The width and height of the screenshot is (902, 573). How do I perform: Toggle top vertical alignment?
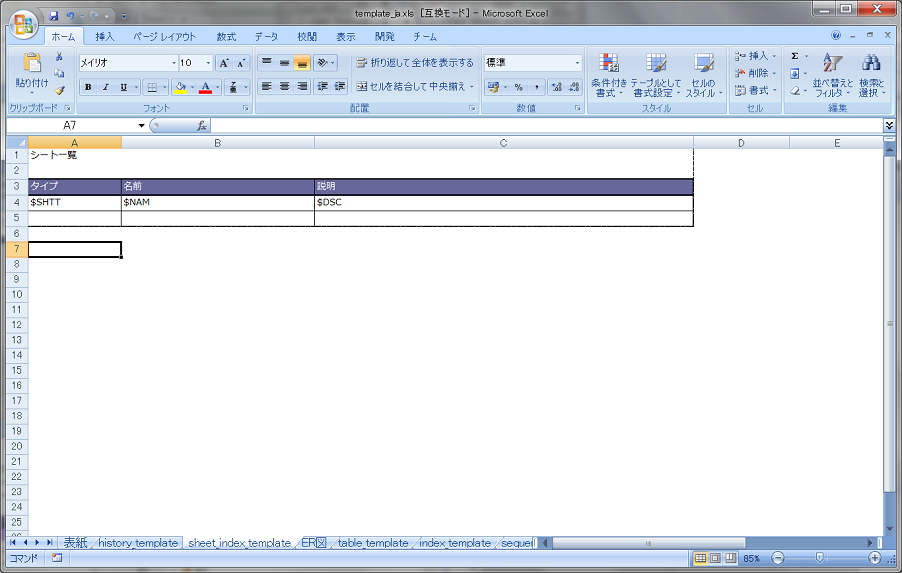266,62
